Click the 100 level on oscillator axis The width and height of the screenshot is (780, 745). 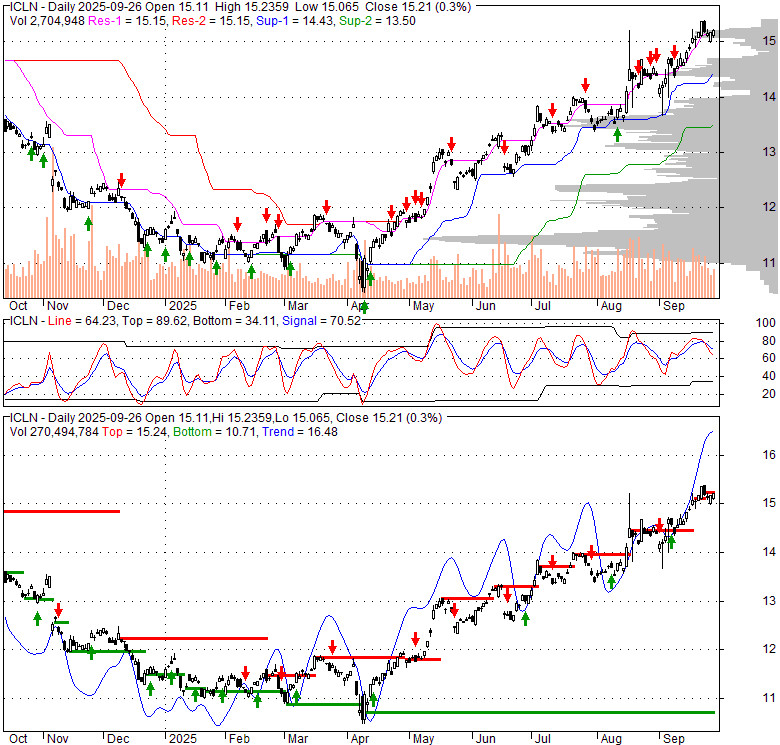[x=766, y=323]
